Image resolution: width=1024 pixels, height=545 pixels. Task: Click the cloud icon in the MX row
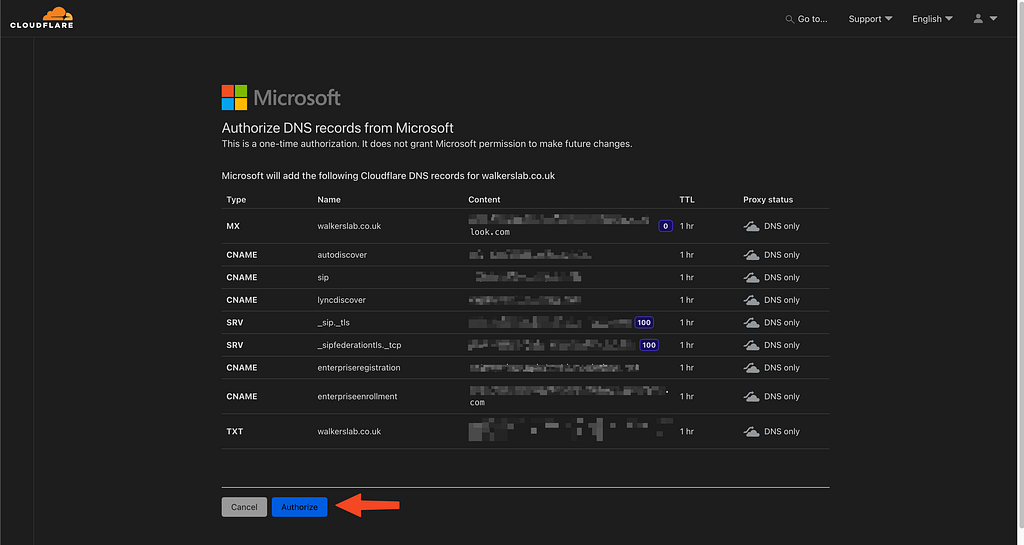click(x=751, y=227)
